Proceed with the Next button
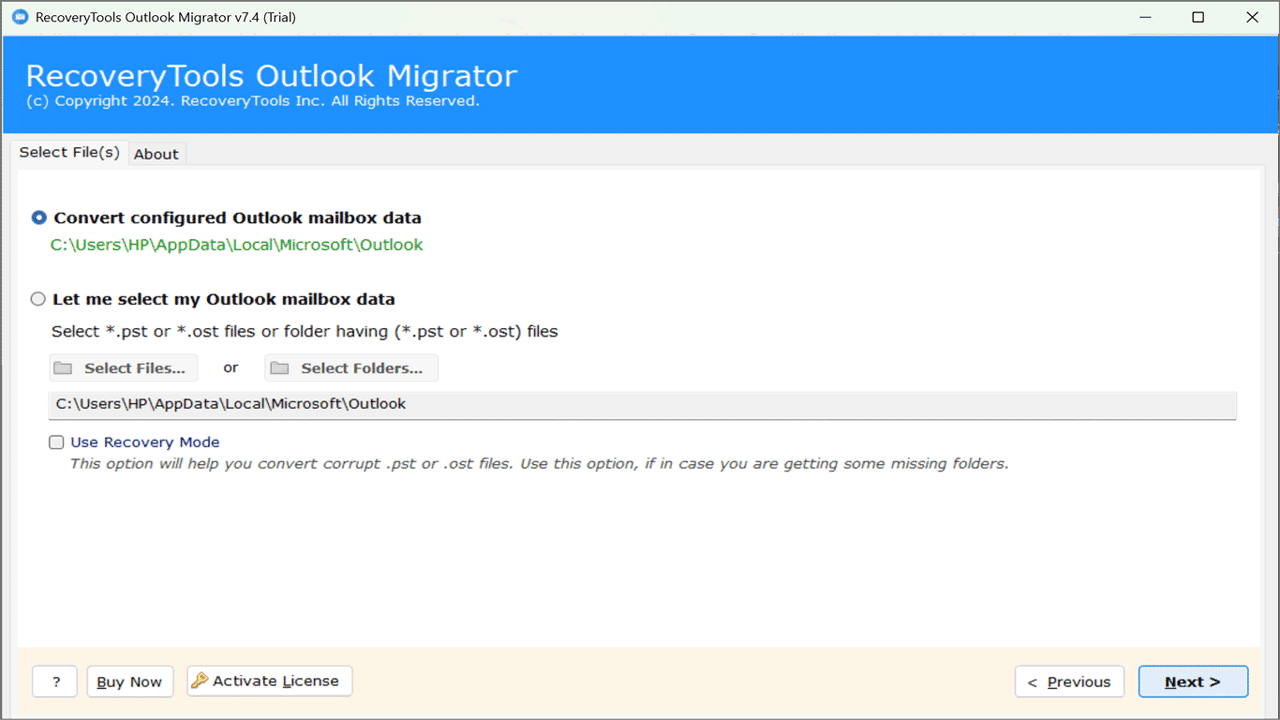Screen dimensions: 1280x720 (1193, 681)
